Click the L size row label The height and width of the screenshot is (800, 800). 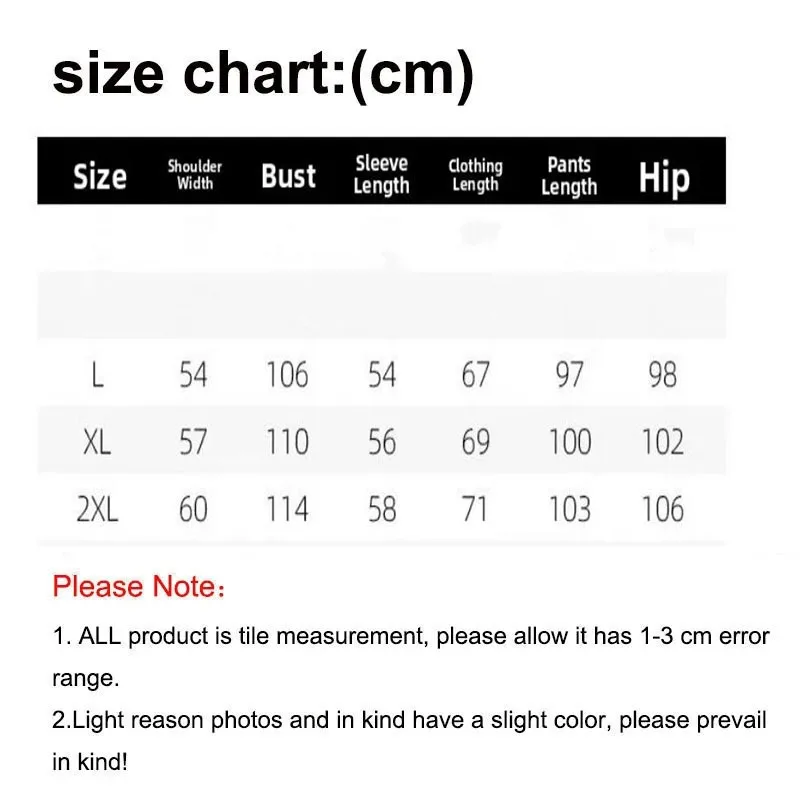point(98,375)
